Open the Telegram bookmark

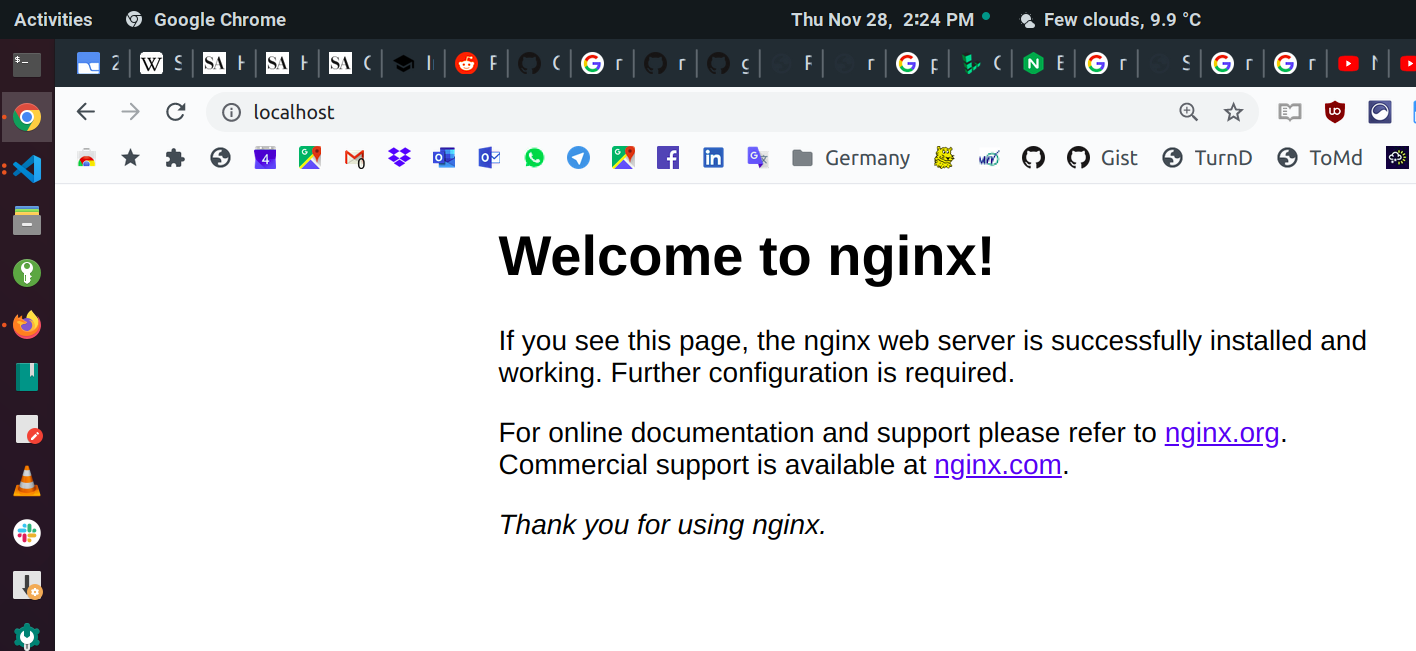click(579, 158)
